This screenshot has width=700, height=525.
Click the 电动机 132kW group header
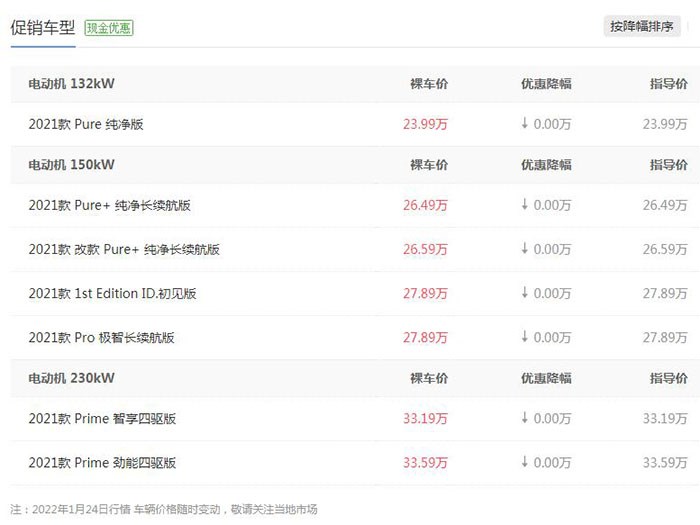[x=71, y=83]
